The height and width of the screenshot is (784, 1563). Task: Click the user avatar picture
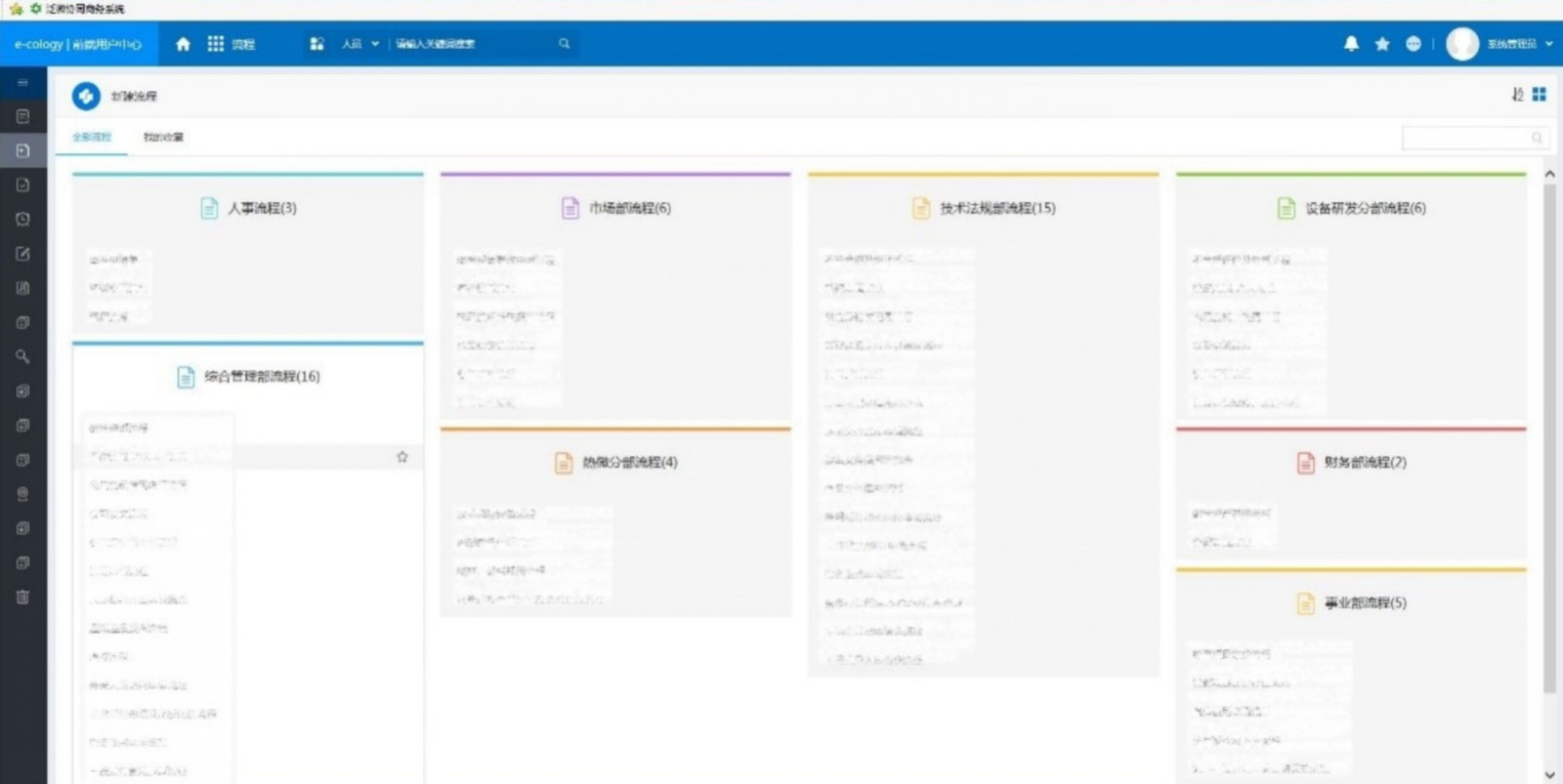tap(1462, 44)
